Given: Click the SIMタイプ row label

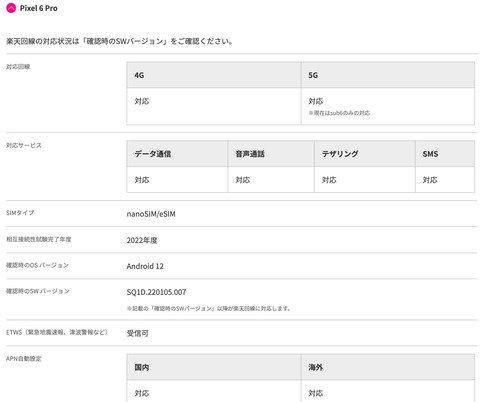Looking at the screenshot, I should pyautogui.click(x=20, y=213).
